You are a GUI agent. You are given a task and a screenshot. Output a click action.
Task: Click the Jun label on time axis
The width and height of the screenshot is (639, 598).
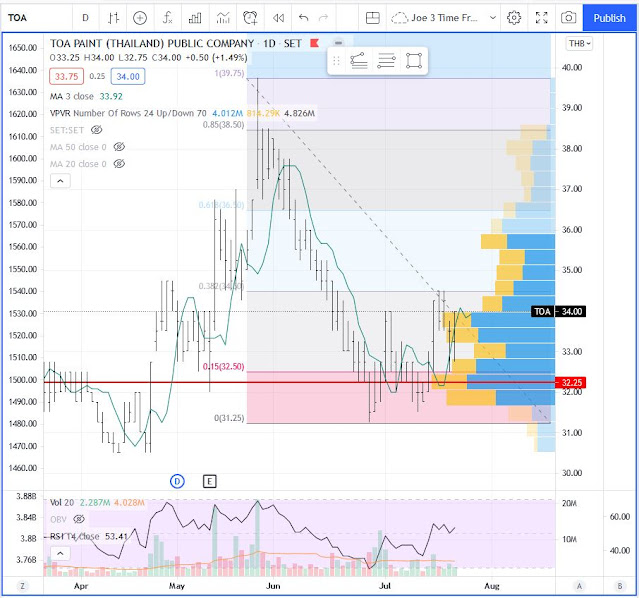273,586
